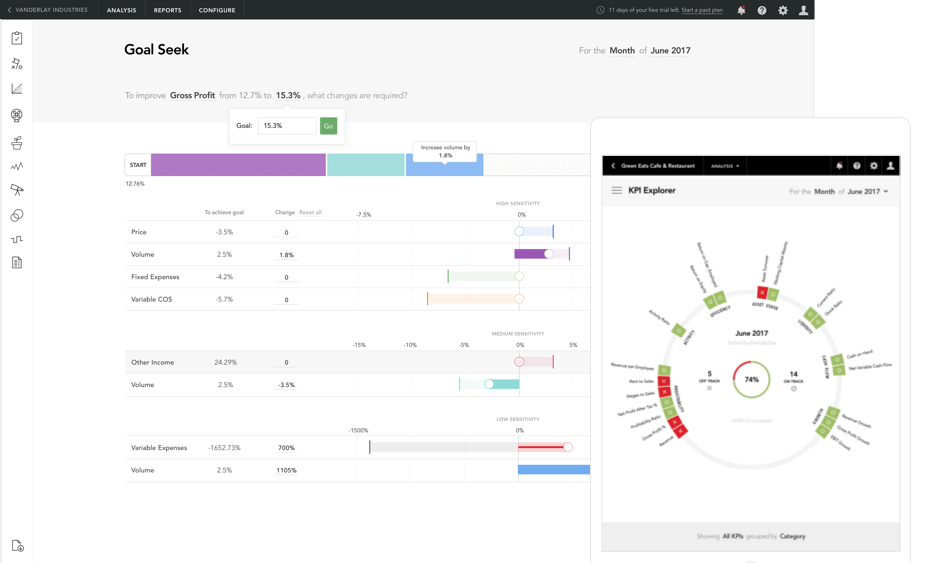Select the telescope icon in sidebar

17,190
